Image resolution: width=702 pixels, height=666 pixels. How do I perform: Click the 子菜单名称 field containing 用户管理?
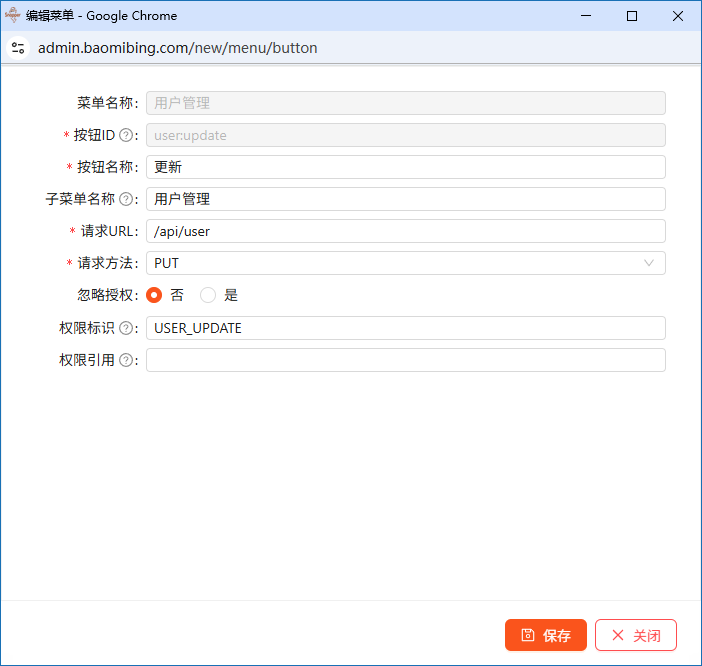pyautogui.click(x=405, y=199)
